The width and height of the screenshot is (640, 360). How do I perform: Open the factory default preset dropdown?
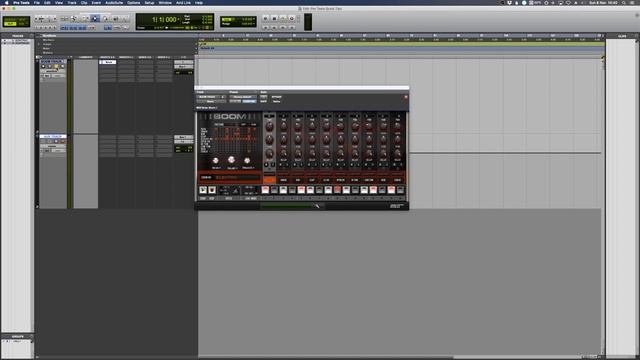(242, 97)
